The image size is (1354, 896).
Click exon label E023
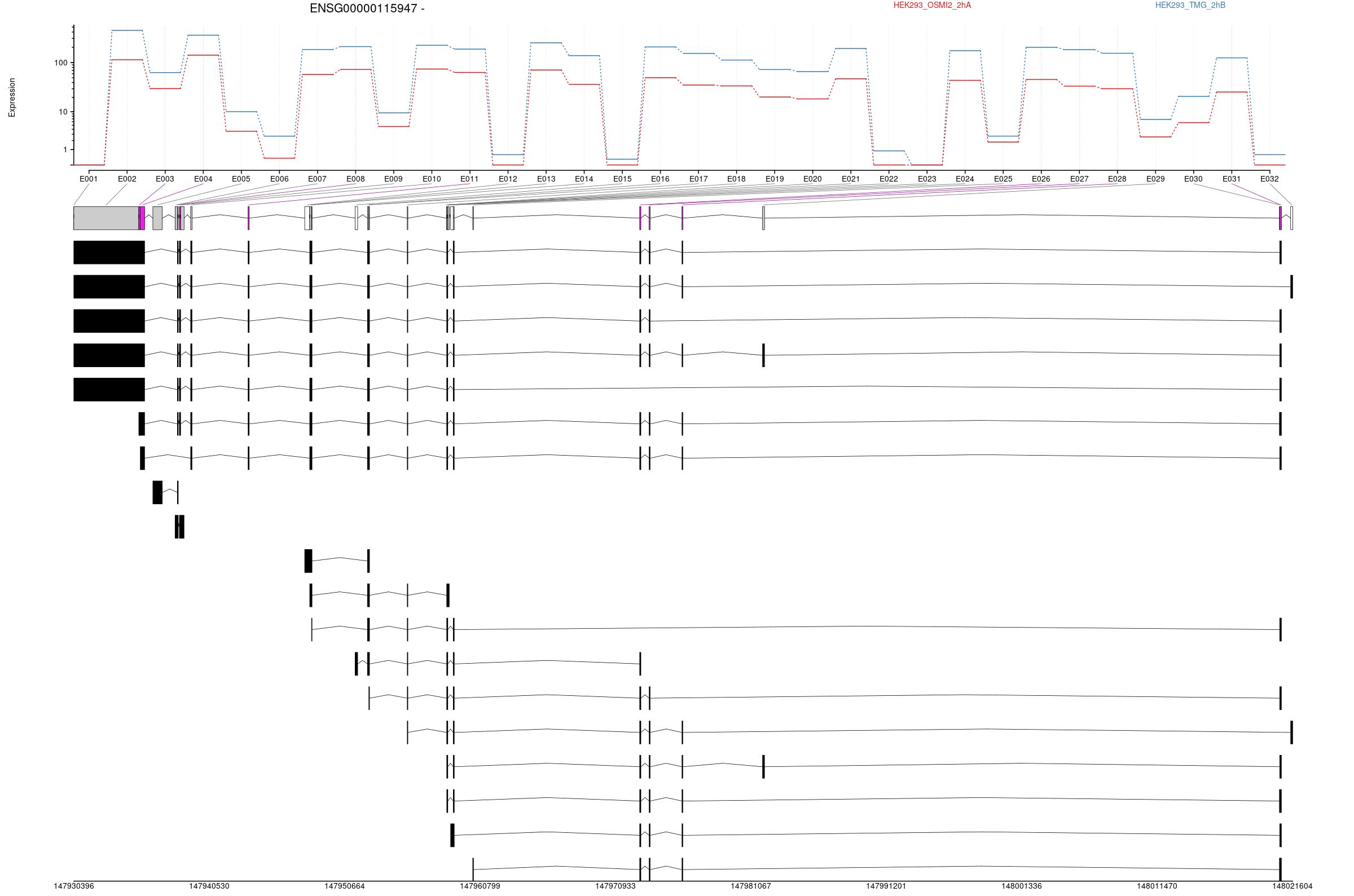click(x=927, y=179)
